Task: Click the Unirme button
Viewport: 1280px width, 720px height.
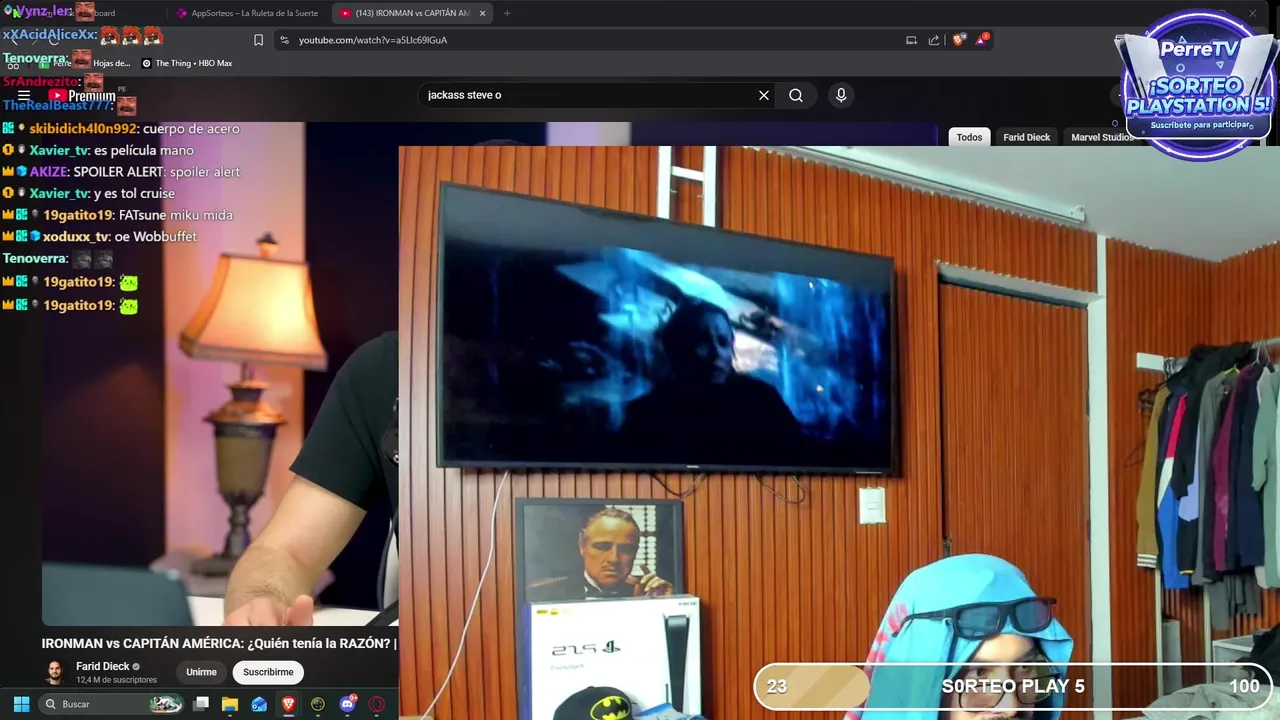Action: [201, 672]
